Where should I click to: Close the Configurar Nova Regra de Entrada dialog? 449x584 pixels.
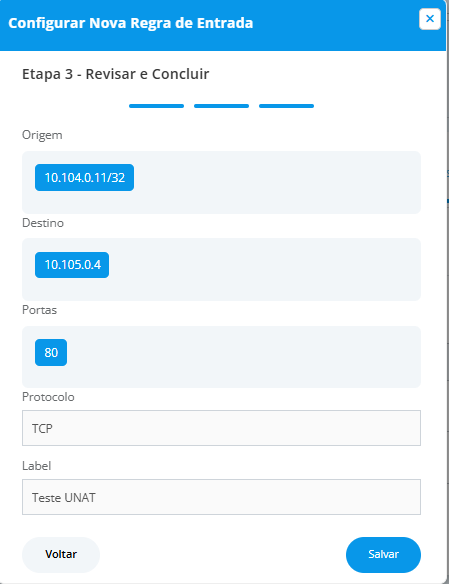(x=430, y=19)
